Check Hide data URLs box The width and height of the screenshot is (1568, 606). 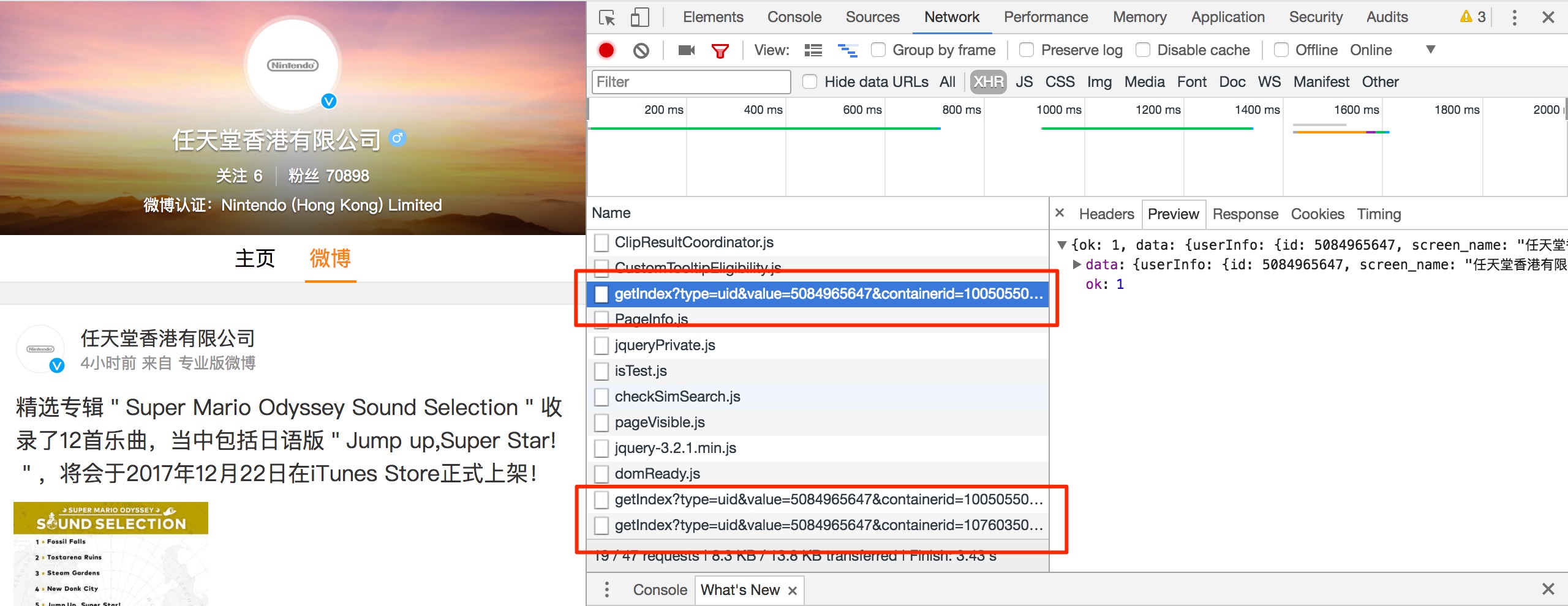(x=810, y=81)
